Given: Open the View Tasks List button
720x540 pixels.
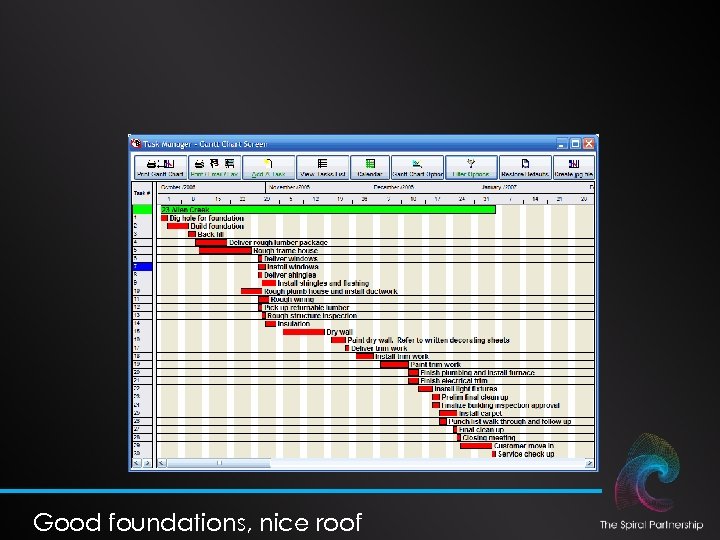Looking at the screenshot, I should click(322, 167).
